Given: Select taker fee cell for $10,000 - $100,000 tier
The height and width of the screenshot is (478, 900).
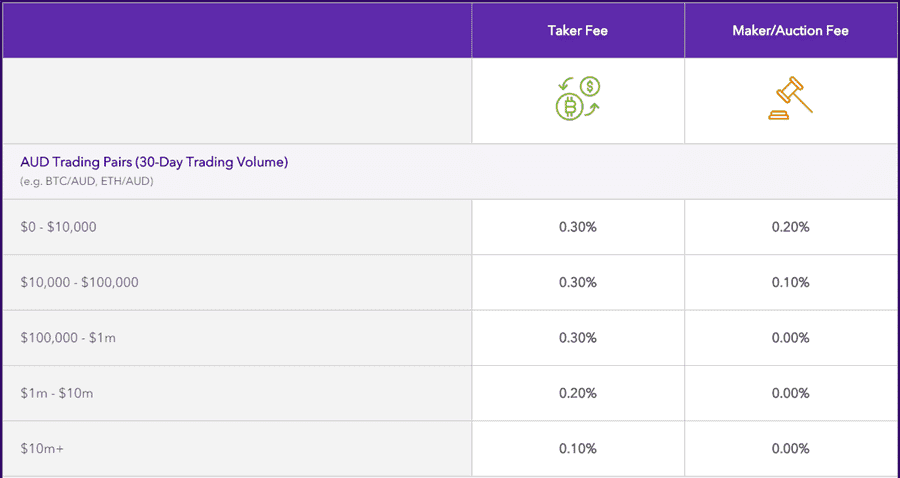Looking at the screenshot, I should pyautogui.click(x=577, y=282).
